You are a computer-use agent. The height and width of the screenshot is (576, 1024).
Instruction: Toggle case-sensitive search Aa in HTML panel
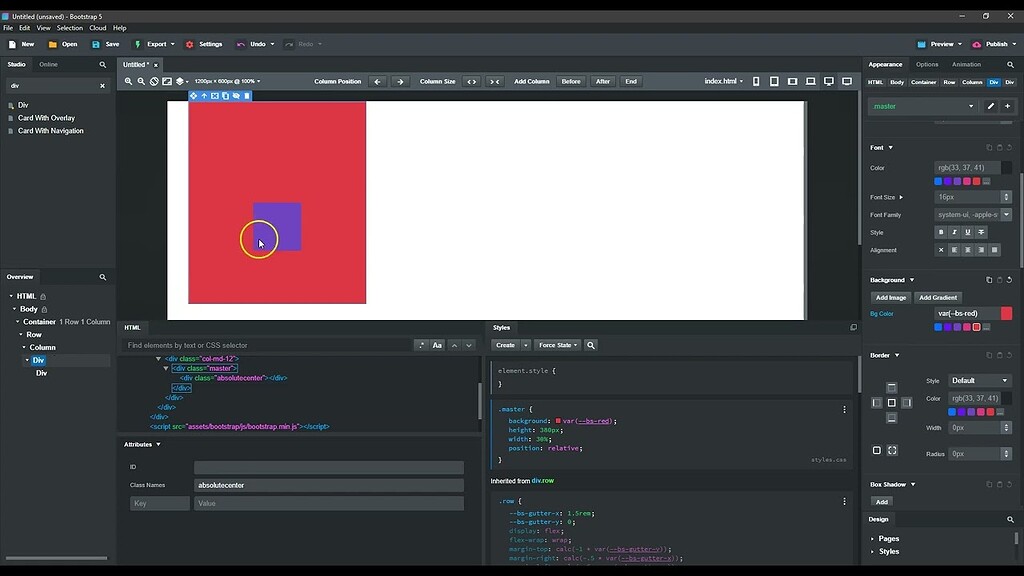point(438,345)
